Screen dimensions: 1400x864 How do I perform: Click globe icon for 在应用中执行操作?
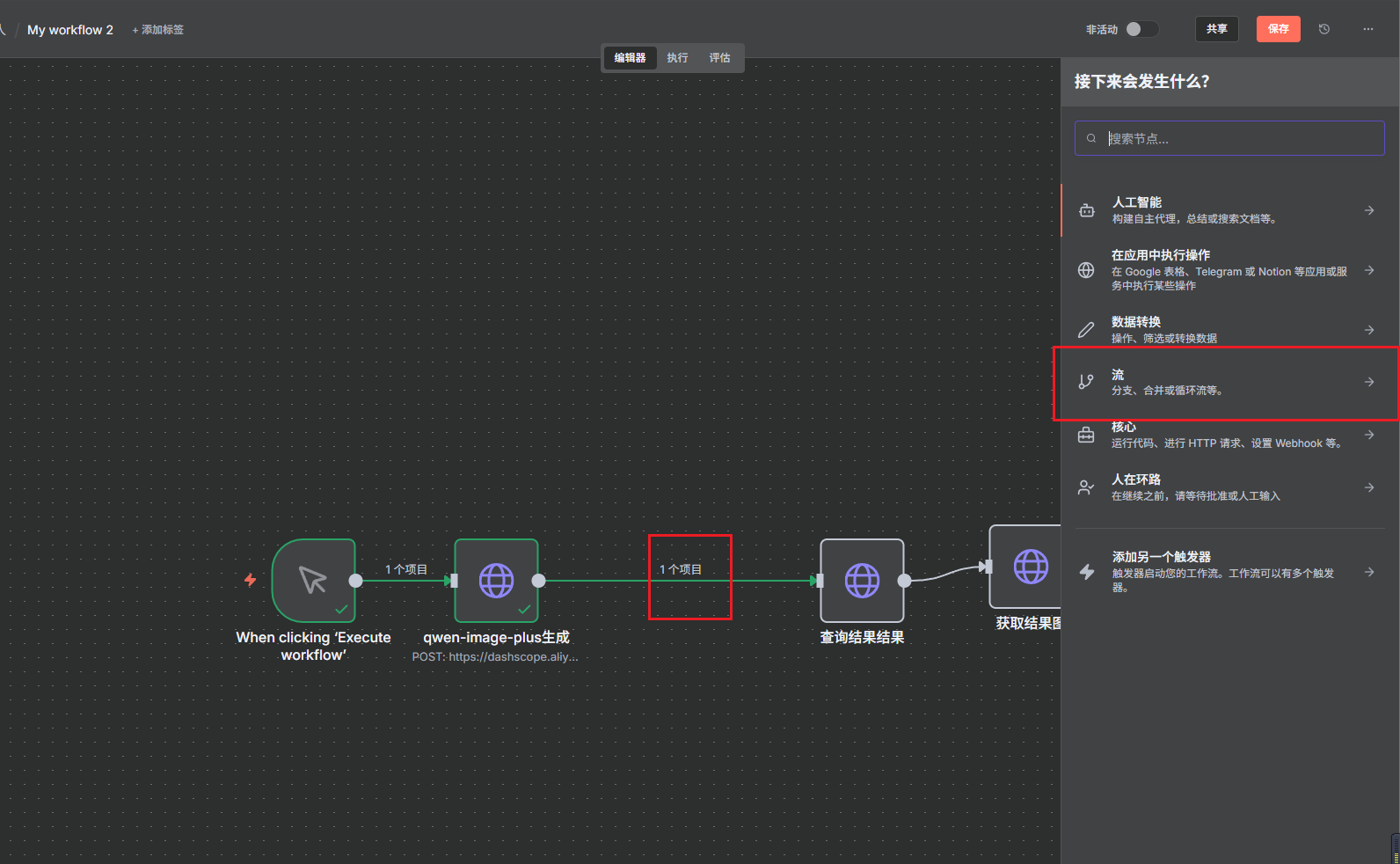[x=1087, y=270]
